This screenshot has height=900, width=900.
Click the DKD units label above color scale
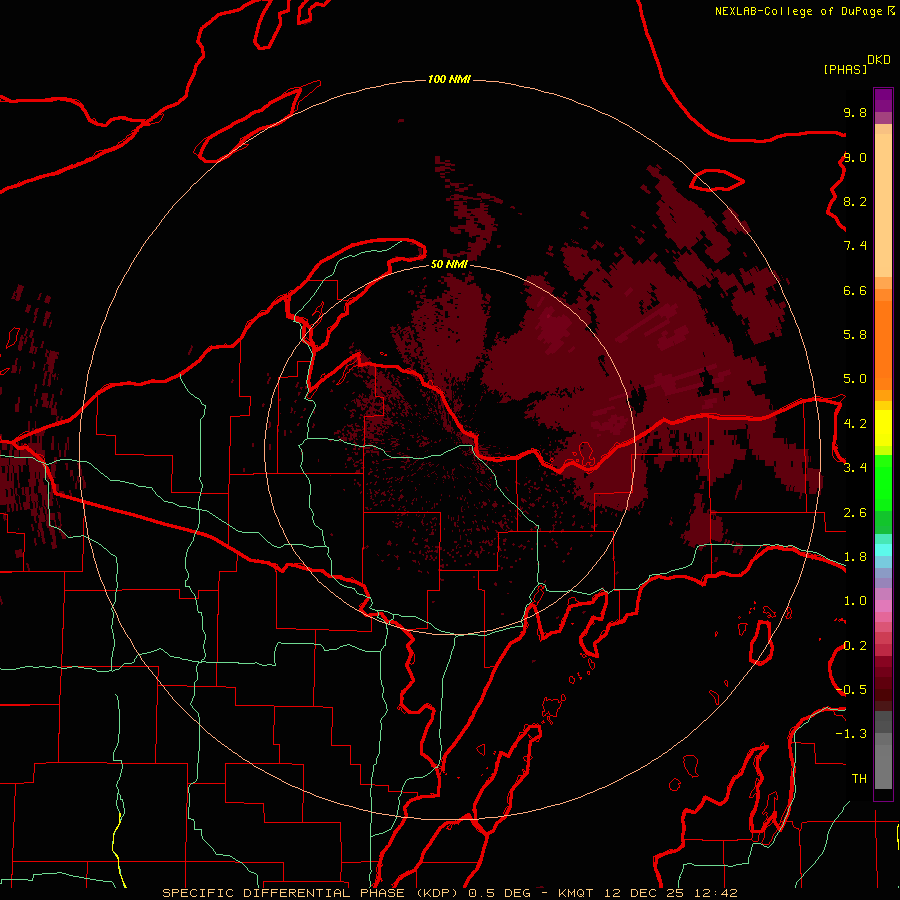coord(879,60)
